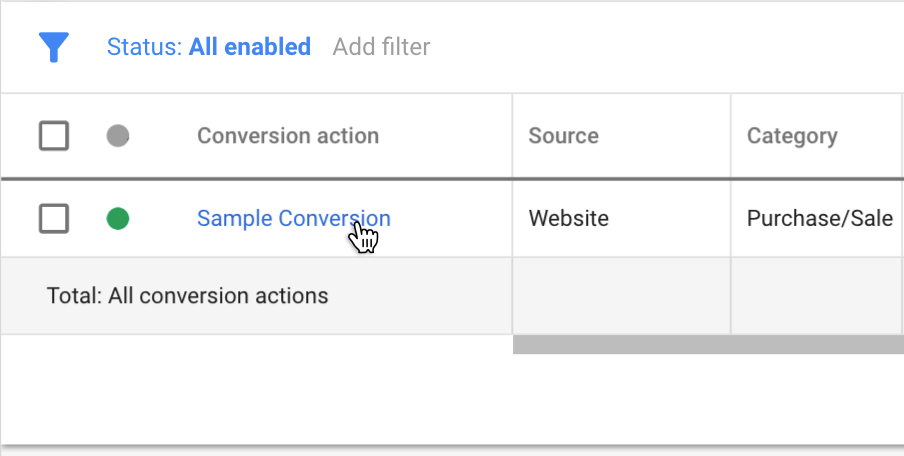Click the green enabled status dot

(x=118, y=218)
